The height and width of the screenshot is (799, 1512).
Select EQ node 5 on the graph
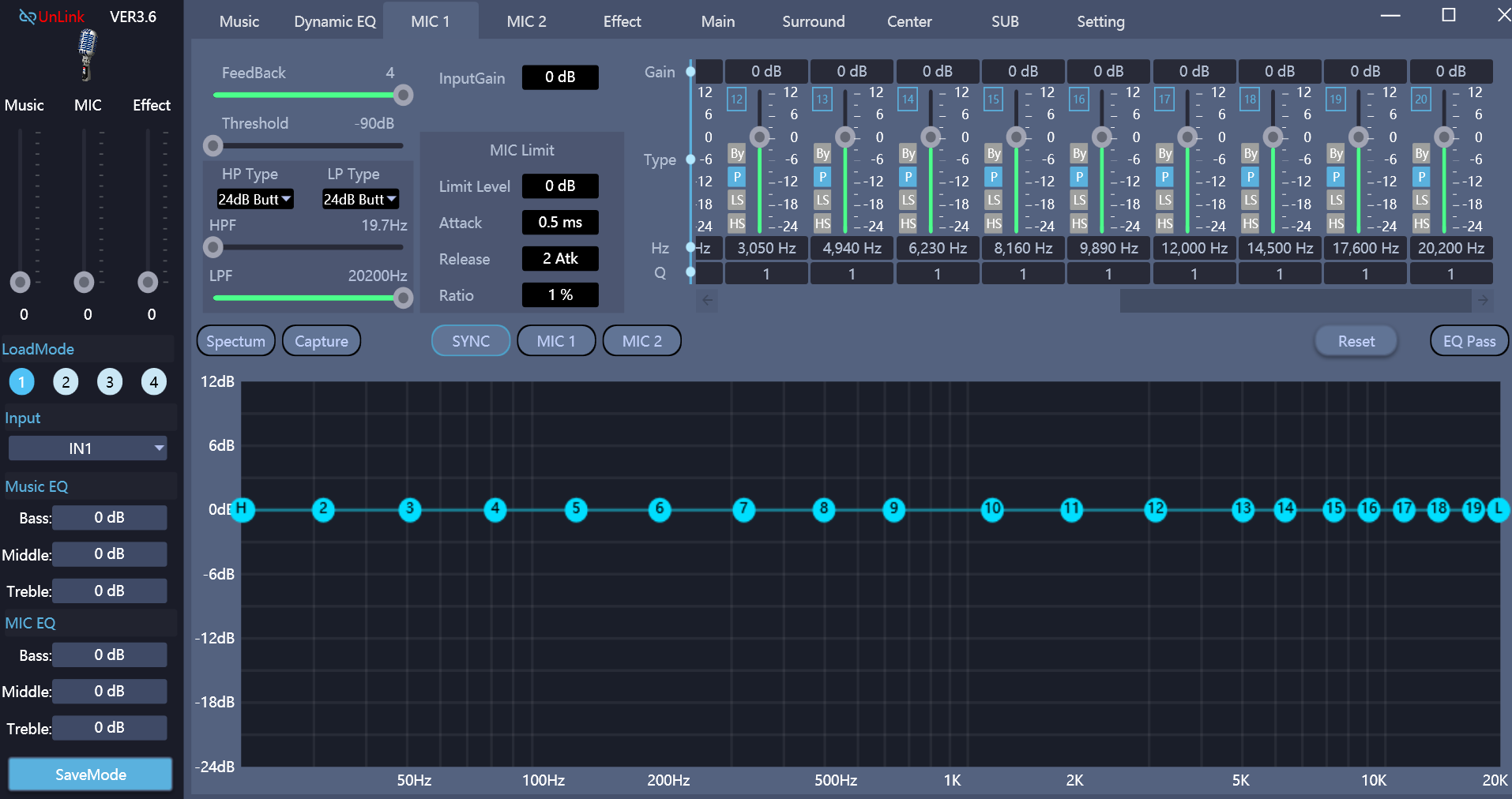point(576,509)
